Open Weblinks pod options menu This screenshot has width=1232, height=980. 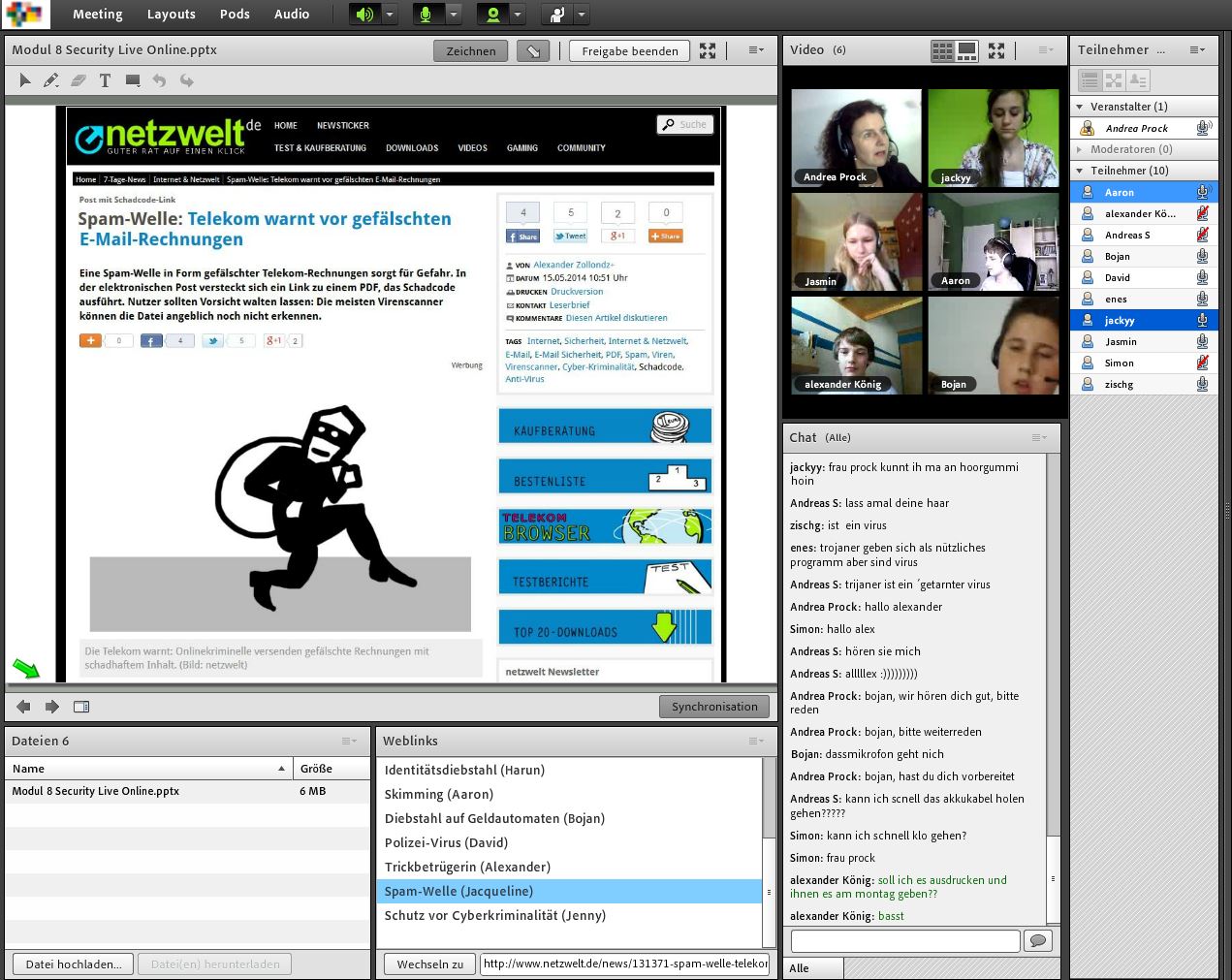click(x=756, y=742)
